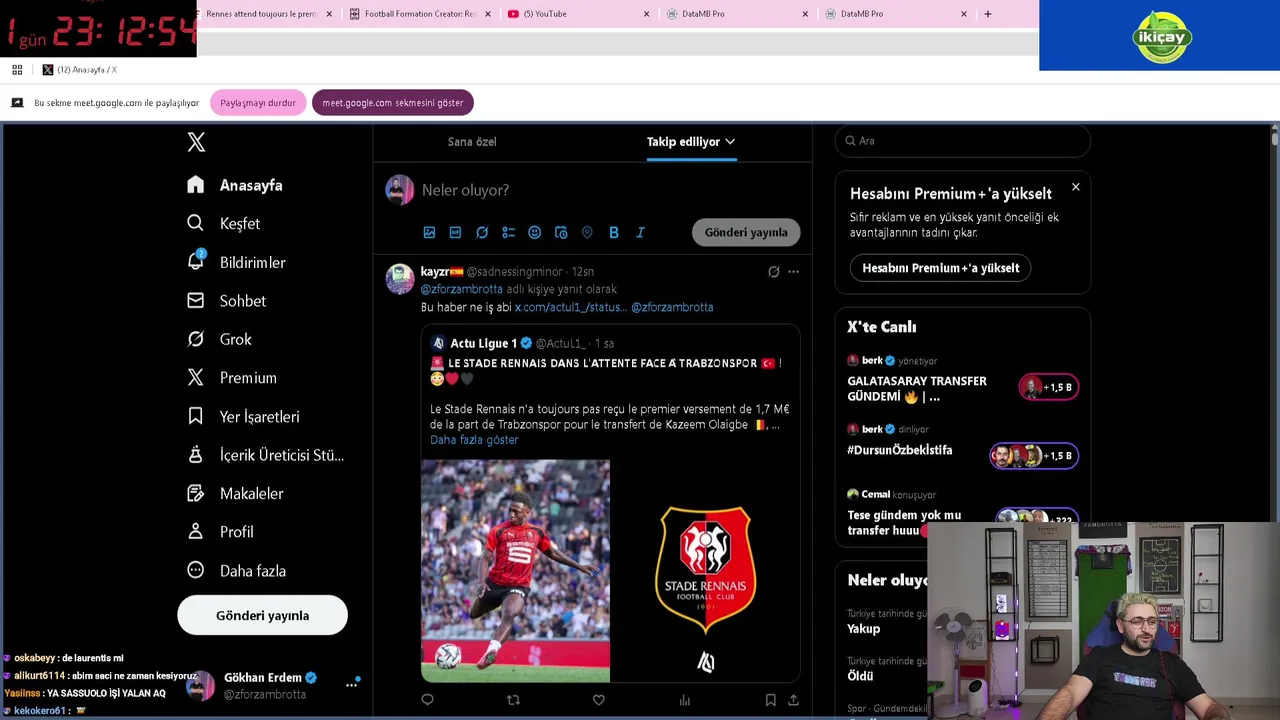Open Keşfet explore page
The image size is (1280, 720).
(x=224, y=223)
